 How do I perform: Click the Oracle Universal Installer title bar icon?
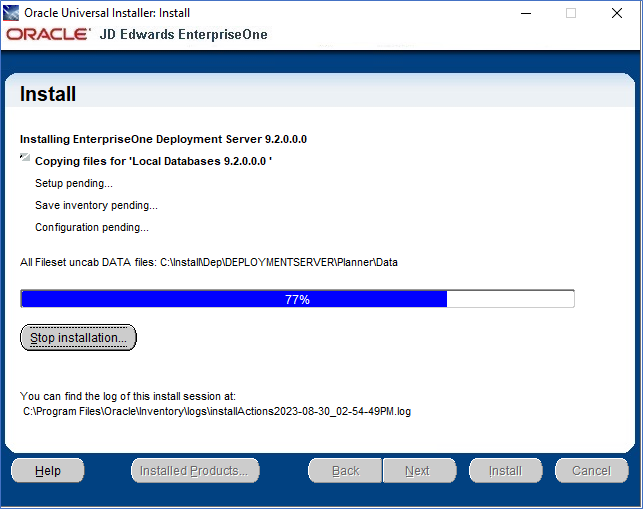(x=11, y=13)
